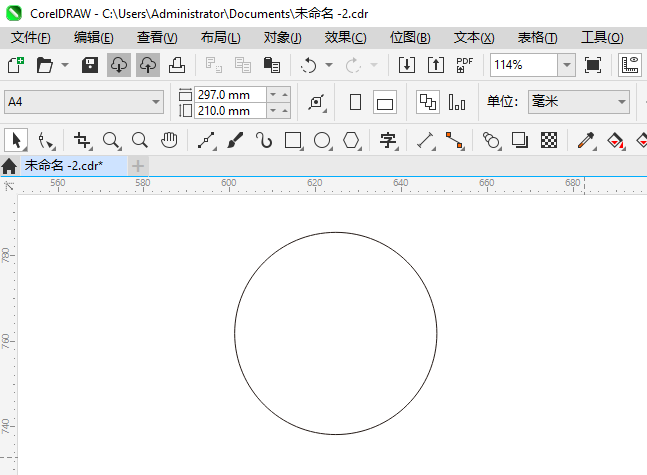Select the Transparency checkerboard tool

[x=549, y=140]
